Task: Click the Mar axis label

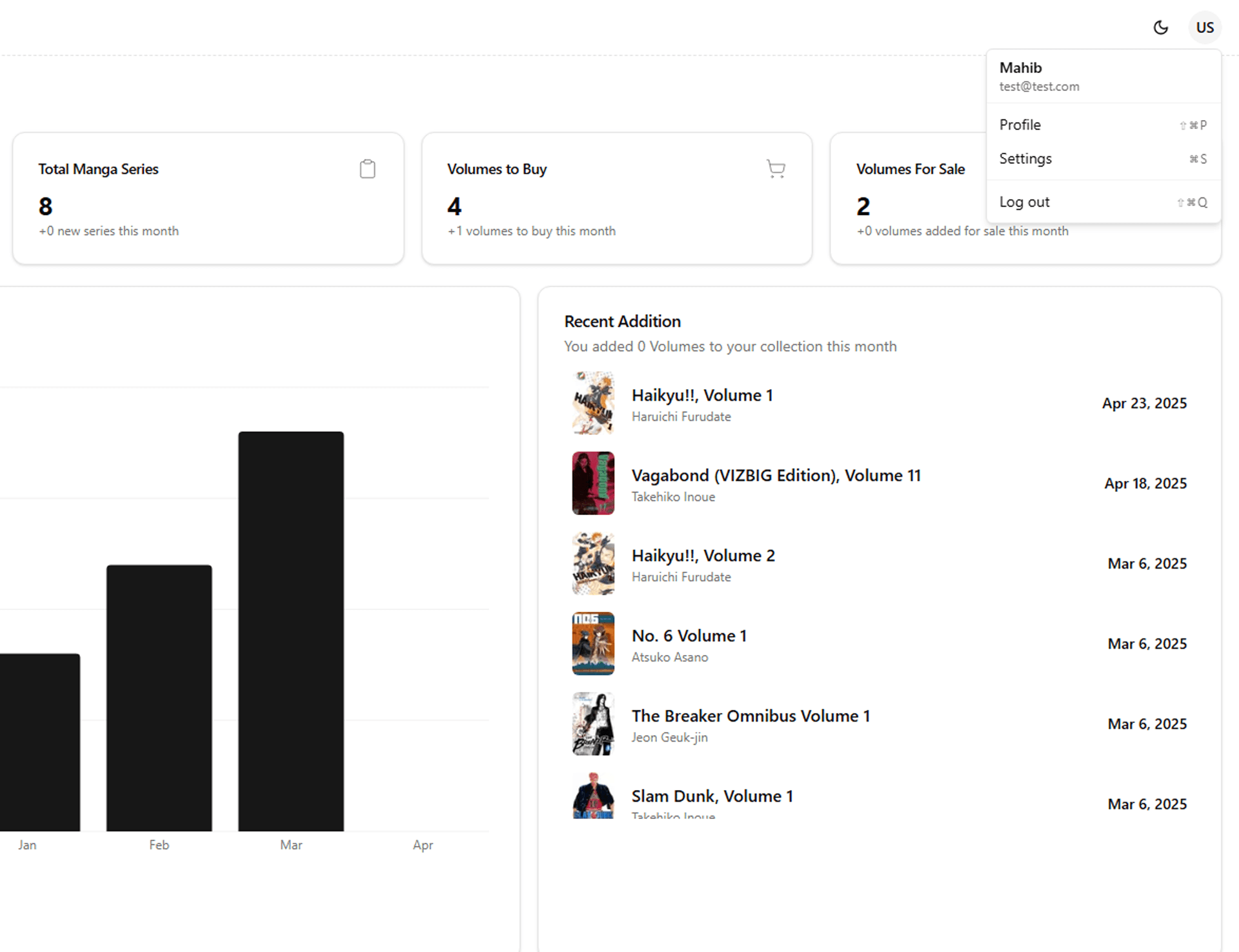Action: pyautogui.click(x=291, y=845)
